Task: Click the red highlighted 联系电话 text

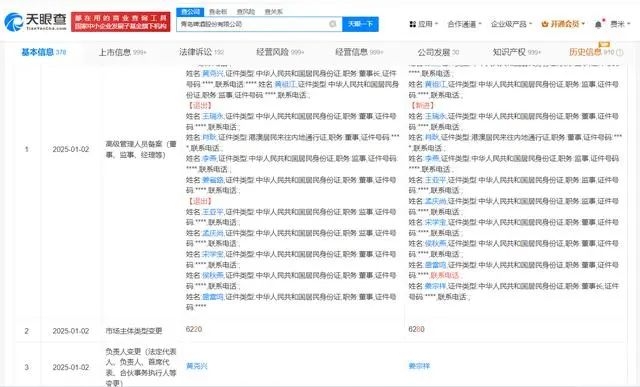Action: [x=444, y=275]
